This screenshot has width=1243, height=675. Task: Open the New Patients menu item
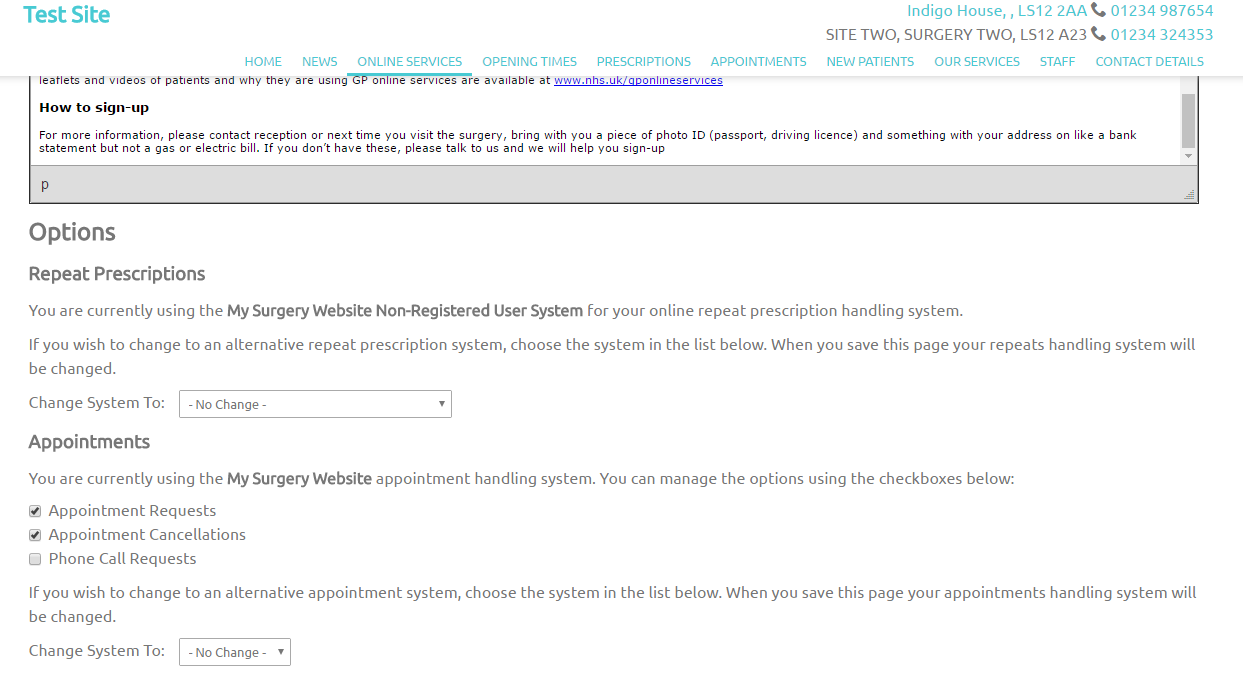[870, 62]
